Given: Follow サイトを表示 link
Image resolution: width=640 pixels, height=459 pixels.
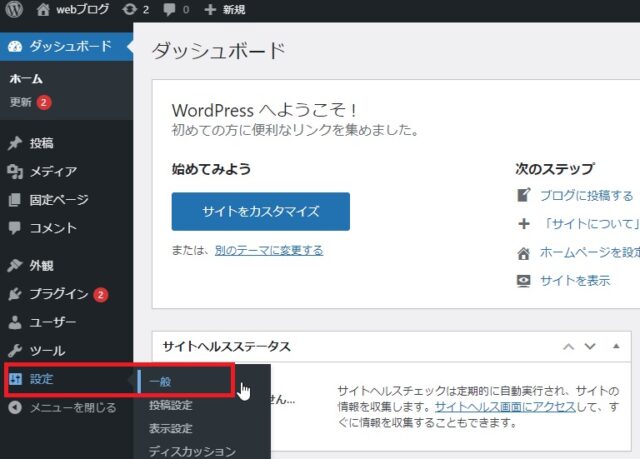Looking at the screenshot, I should pos(575,281).
